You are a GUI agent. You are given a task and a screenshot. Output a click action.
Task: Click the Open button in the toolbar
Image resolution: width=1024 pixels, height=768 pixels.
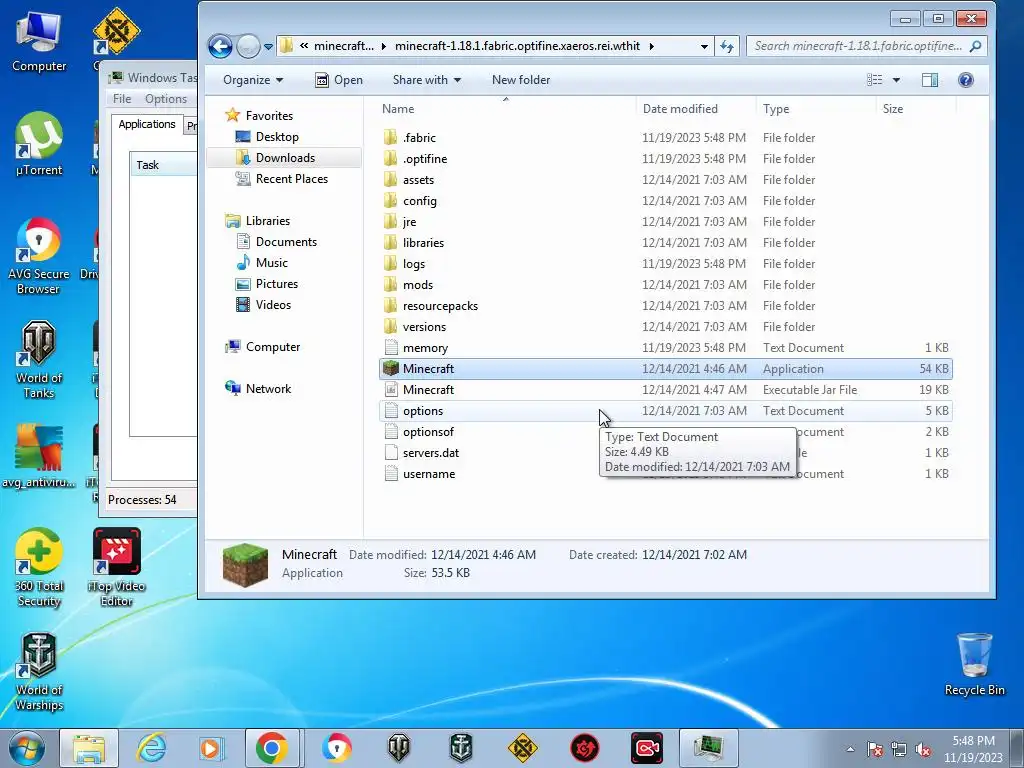339,80
